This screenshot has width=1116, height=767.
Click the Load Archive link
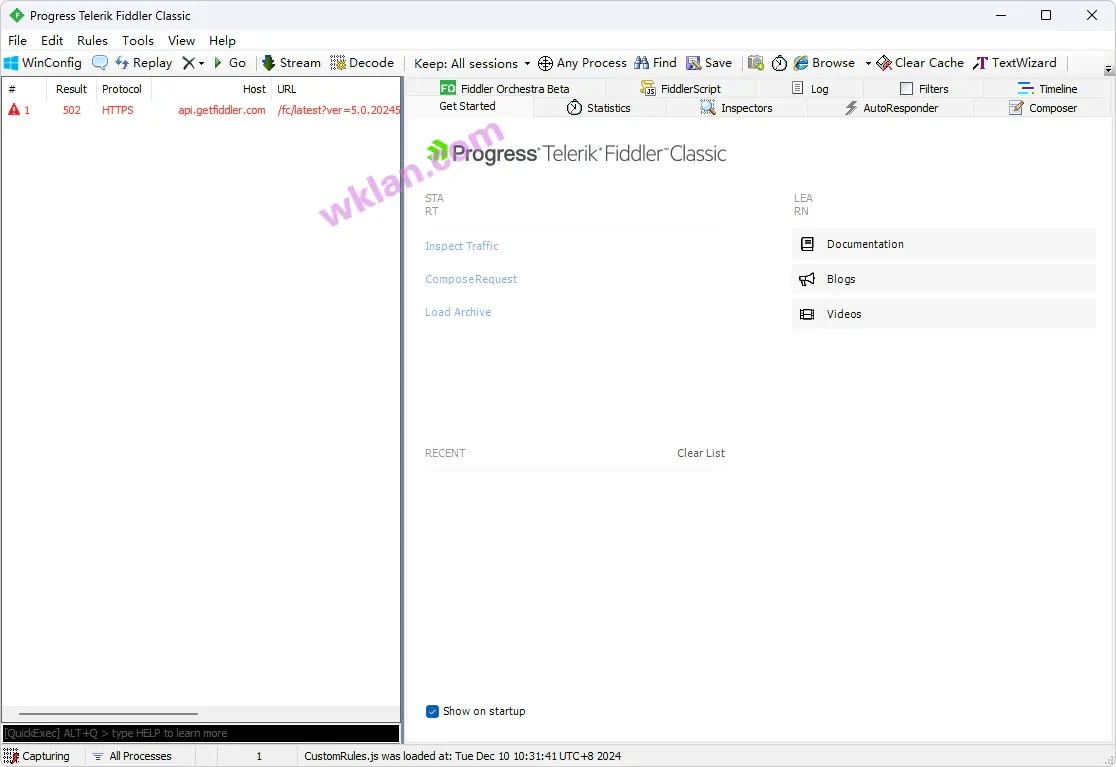coord(458,312)
